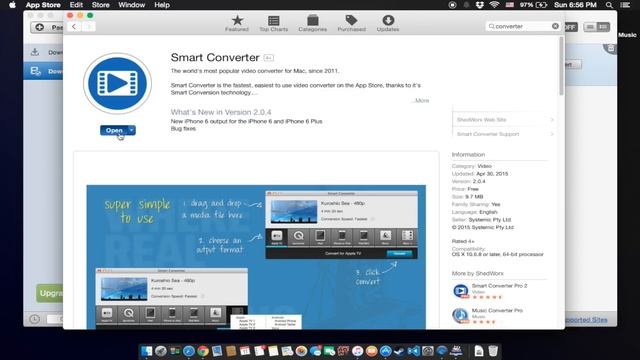The width and height of the screenshot is (640, 360).
Task: Open the Window menu
Action: click(131, 5)
